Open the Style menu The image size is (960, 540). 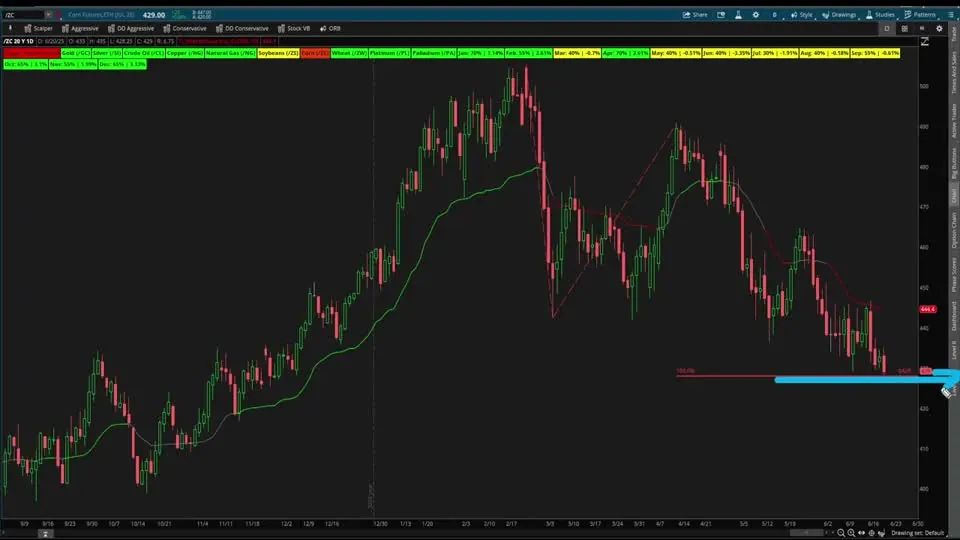[x=801, y=15]
